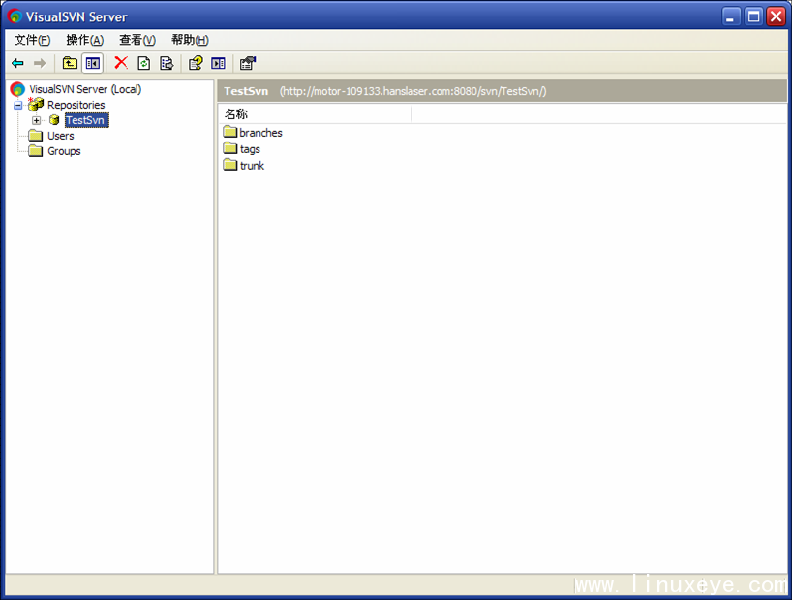Click the Users folder icon

tap(35, 136)
